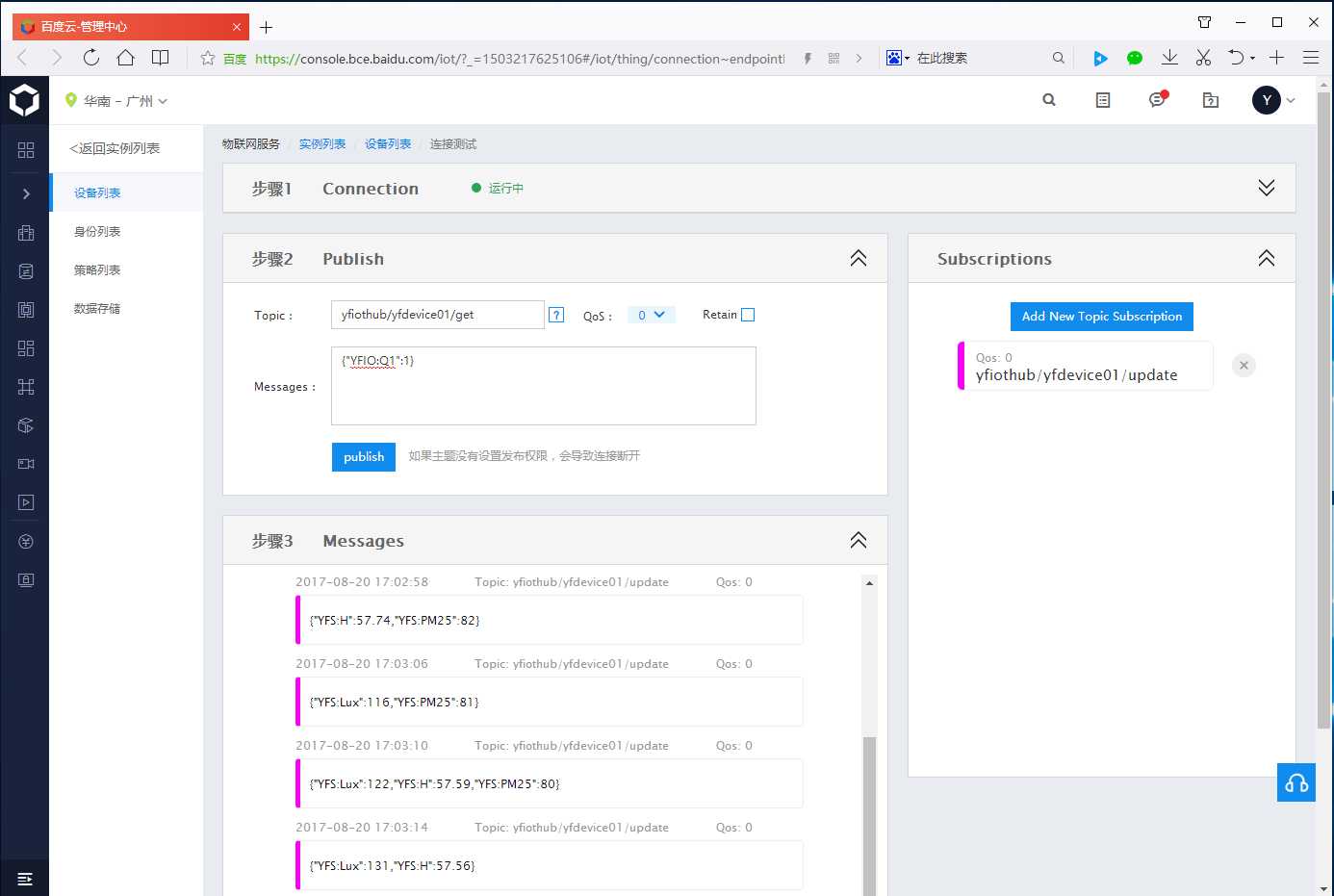Click the 在此搜索 search box
This screenshot has width=1334, height=896.
977,58
